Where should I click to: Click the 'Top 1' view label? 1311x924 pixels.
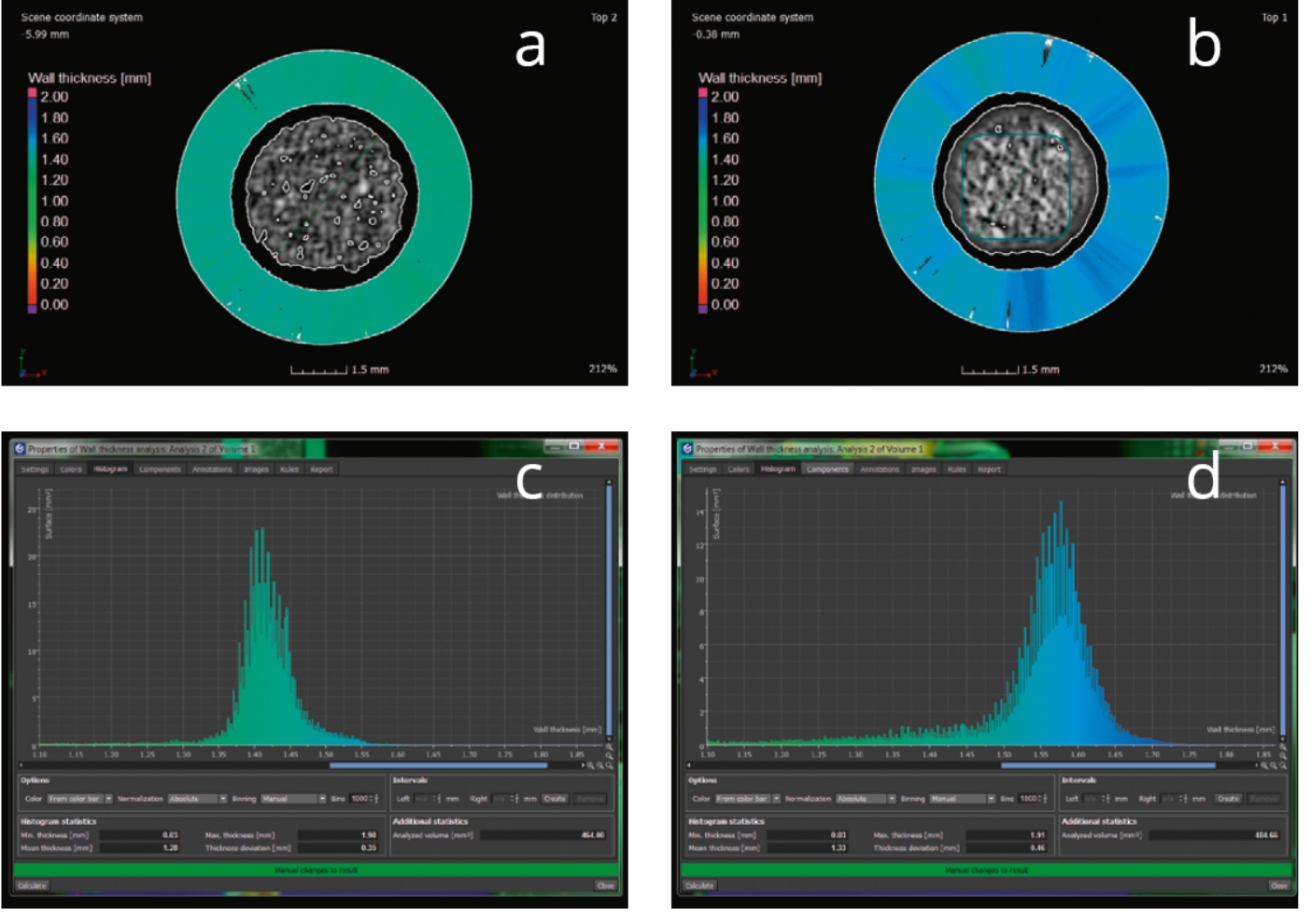(x=1275, y=18)
